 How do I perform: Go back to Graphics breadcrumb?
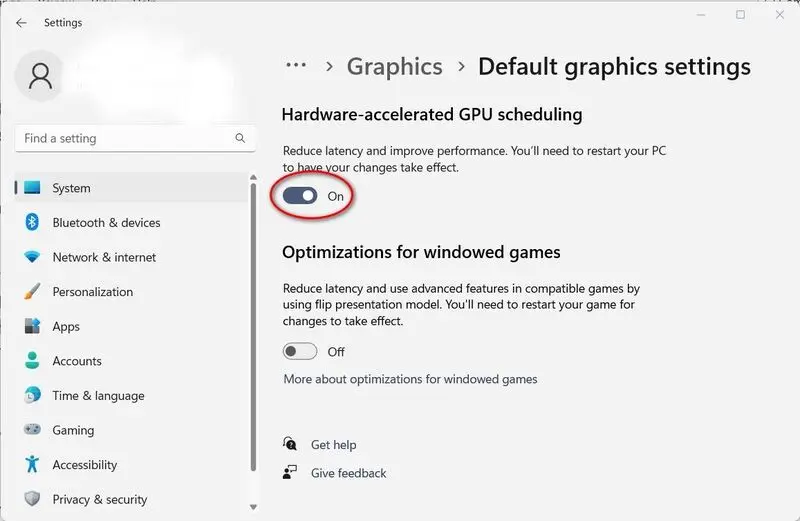tap(394, 66)
